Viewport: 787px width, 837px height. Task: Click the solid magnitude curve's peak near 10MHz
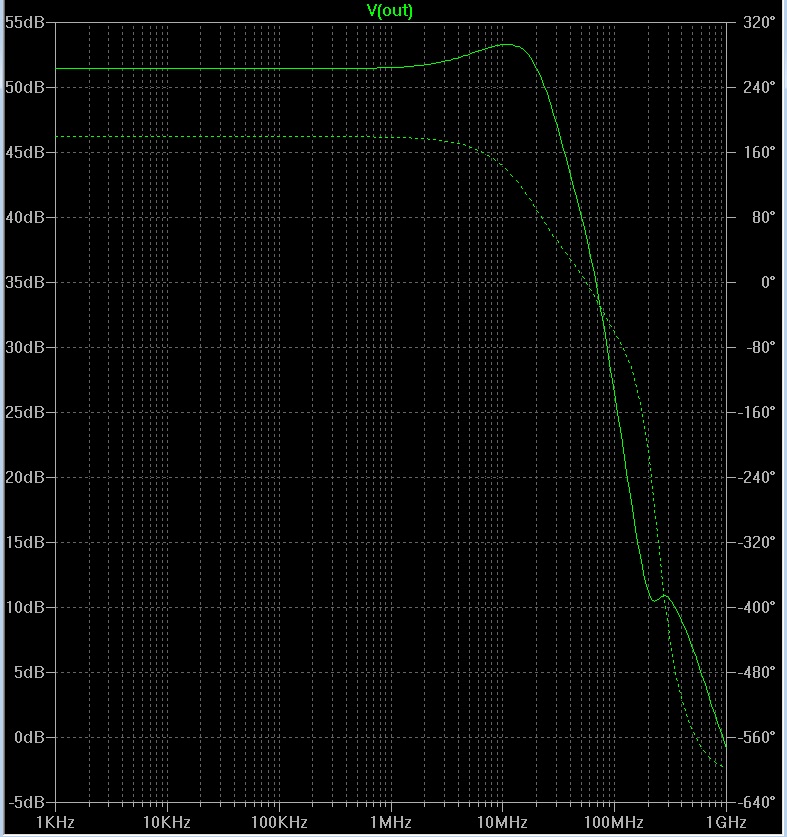click(507, 45)
